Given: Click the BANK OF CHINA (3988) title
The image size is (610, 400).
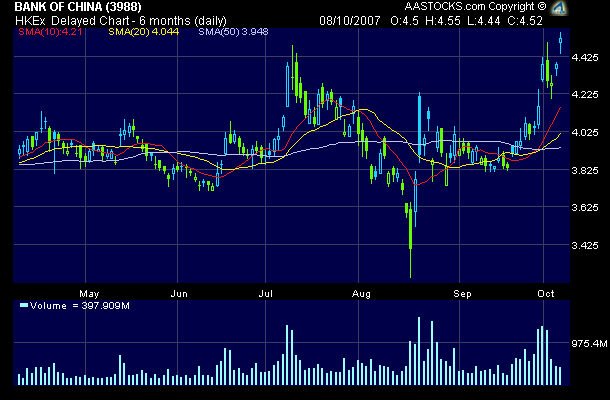Looking at the screenshot, I should pos(78,7).
